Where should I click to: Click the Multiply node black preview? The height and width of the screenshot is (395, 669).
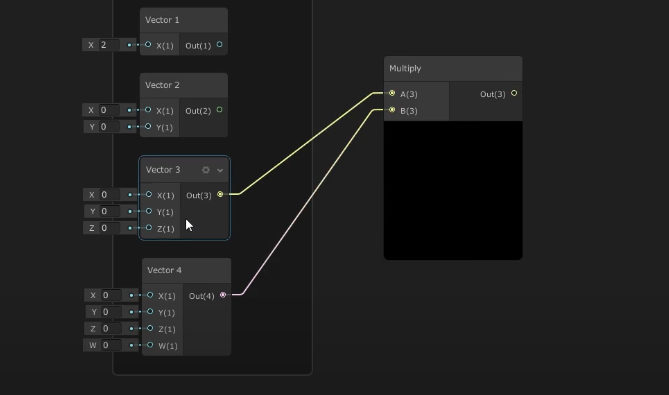453,190
